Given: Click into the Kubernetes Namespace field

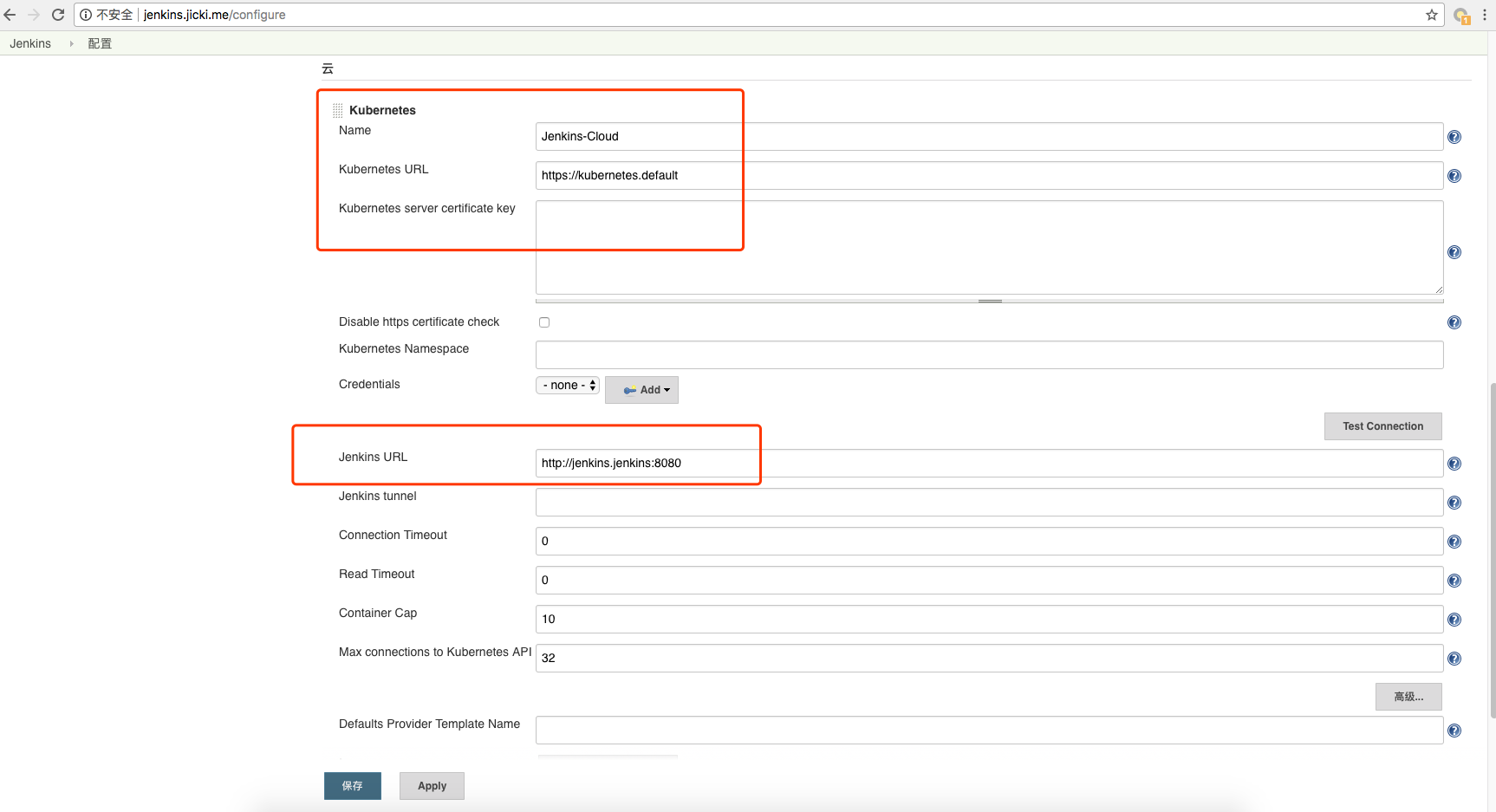Looking at the screenshot, I should click(988, 354).
